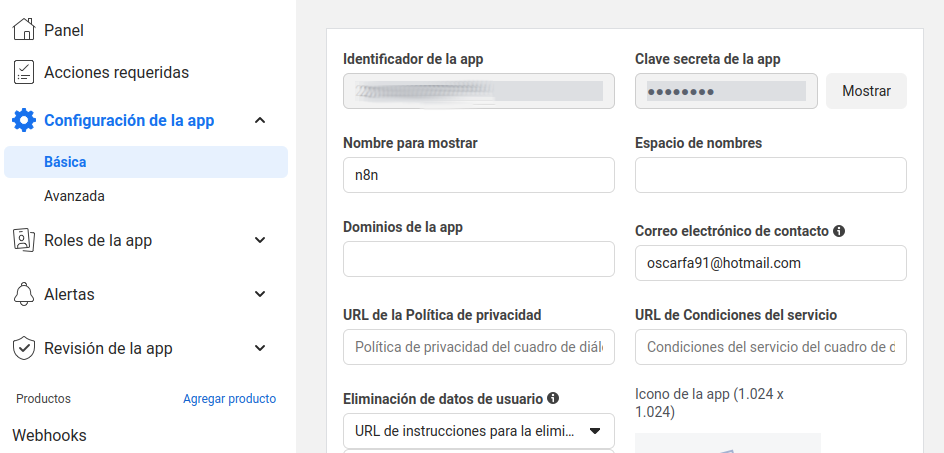Click the Agregar producto link
944x453 pixels.
pos(229,399)
